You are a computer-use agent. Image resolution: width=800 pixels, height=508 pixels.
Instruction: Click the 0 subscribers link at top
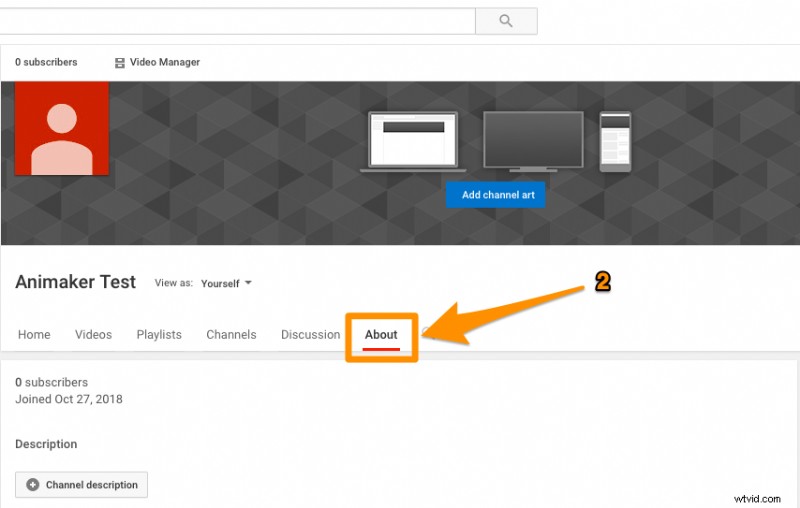(46, 62)
